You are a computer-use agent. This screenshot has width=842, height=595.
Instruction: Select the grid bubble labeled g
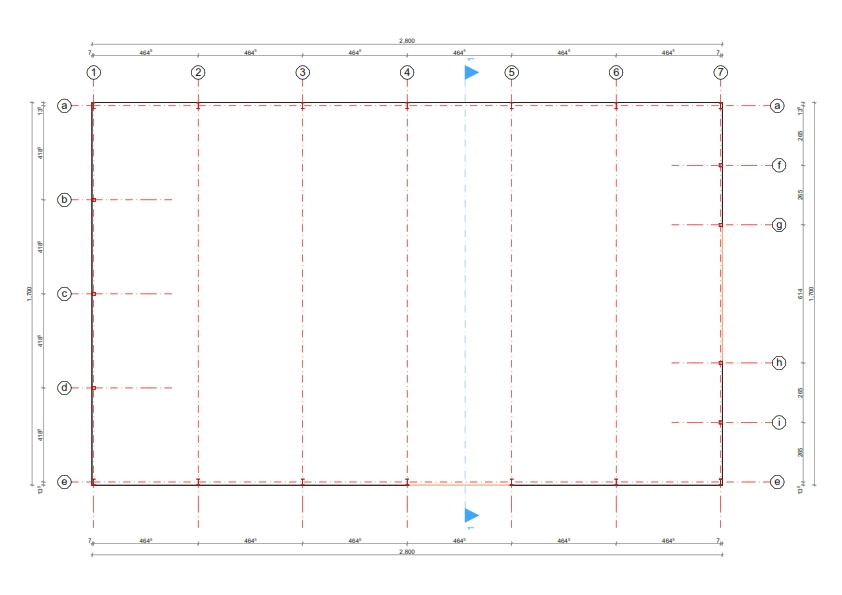pyautogui.click(x=779, y=225)
